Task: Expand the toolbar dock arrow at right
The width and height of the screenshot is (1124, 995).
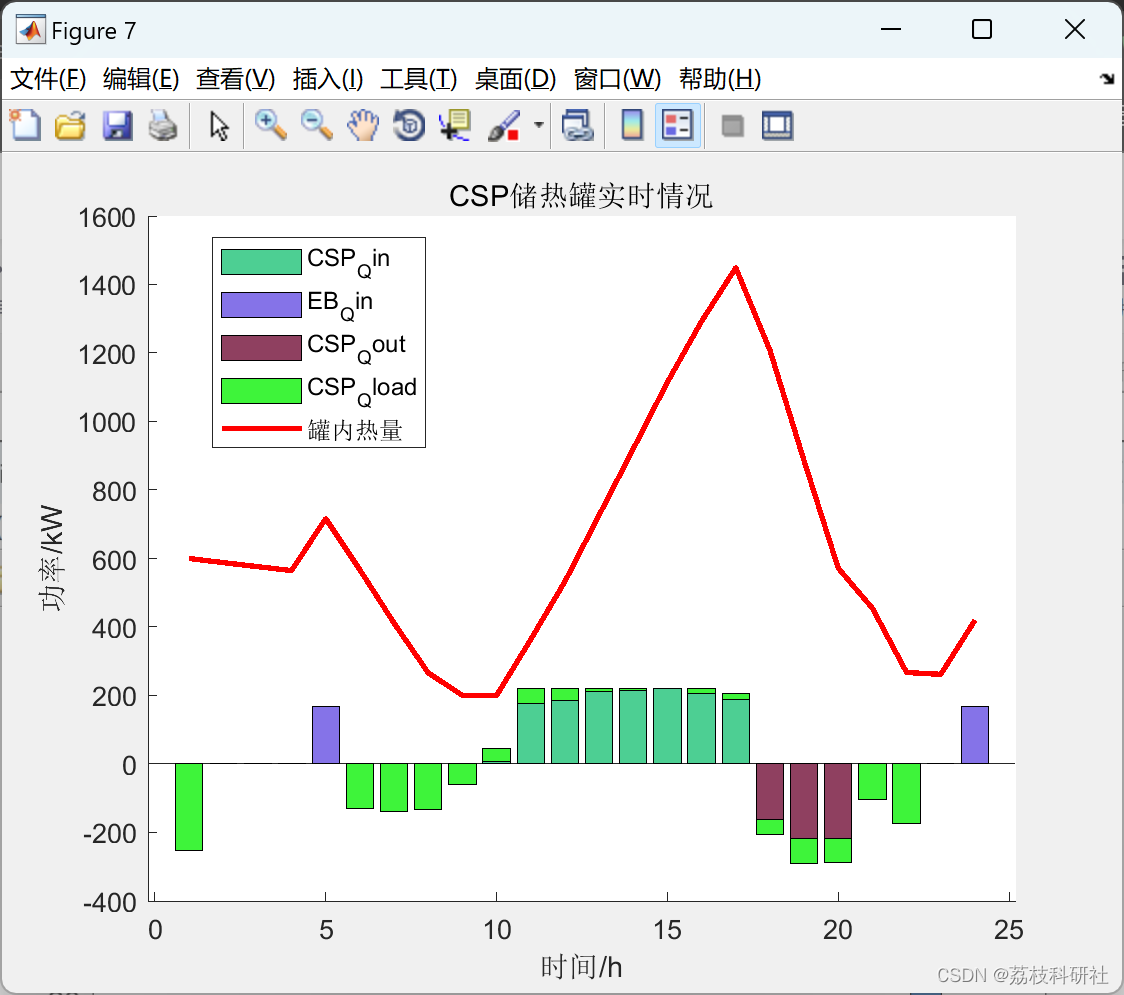Action: point(1108,79)
